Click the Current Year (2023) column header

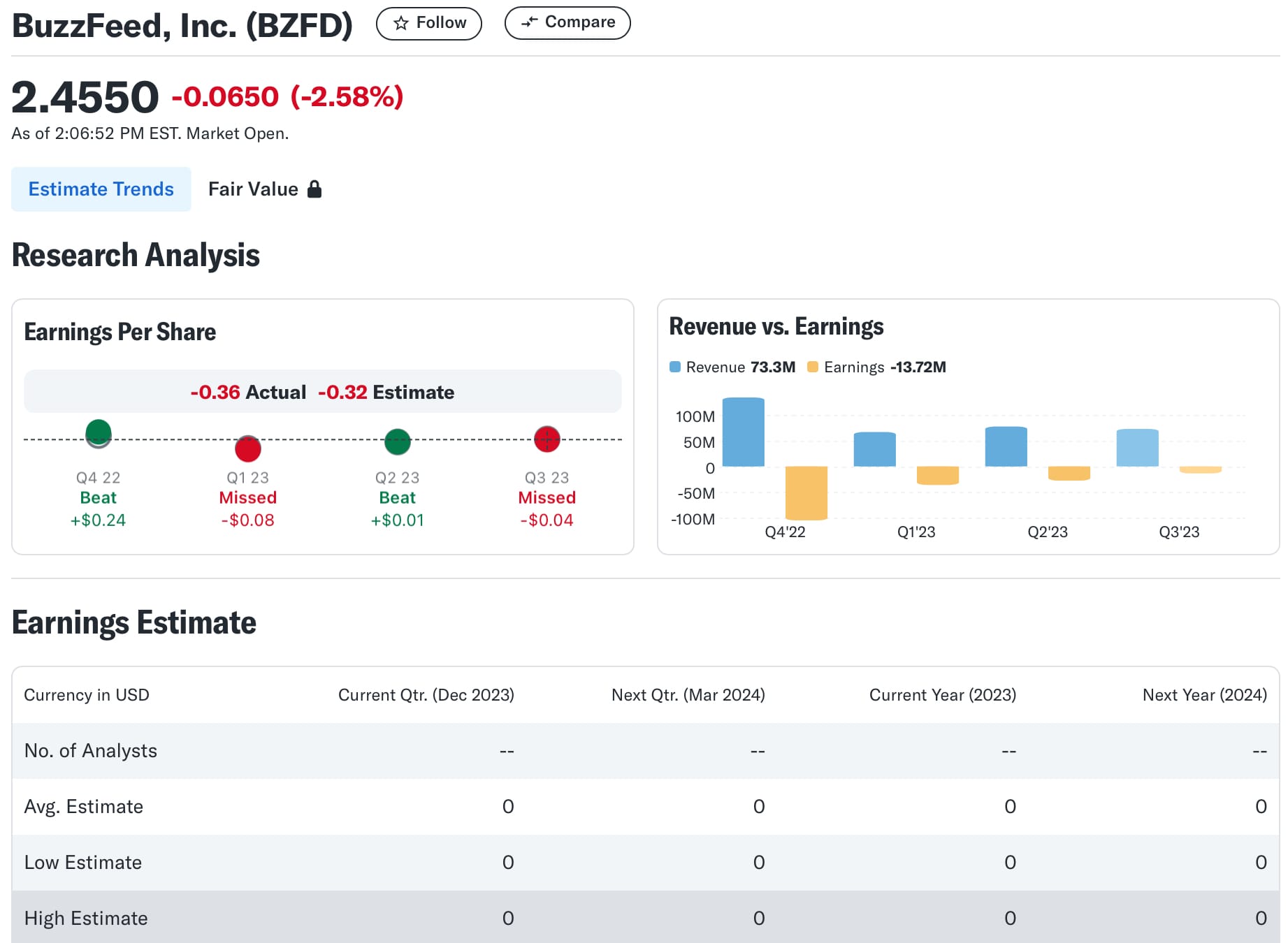943,695
